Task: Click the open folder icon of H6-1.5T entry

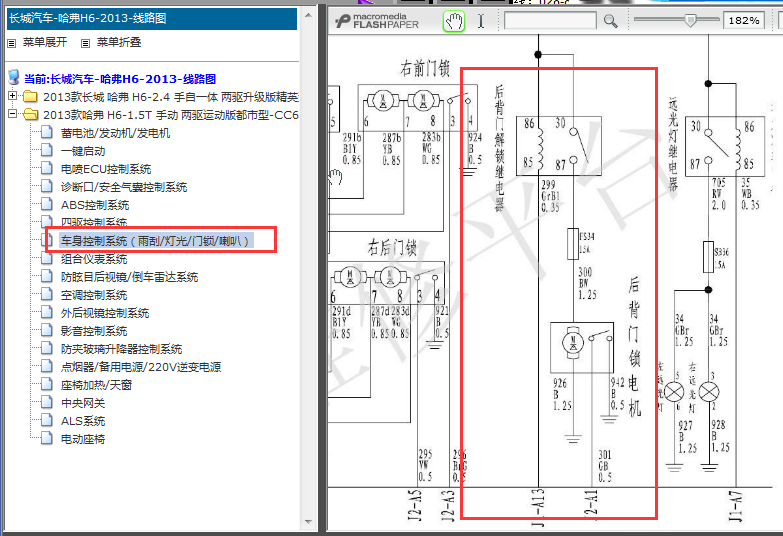Action: [x=30, y=114]
